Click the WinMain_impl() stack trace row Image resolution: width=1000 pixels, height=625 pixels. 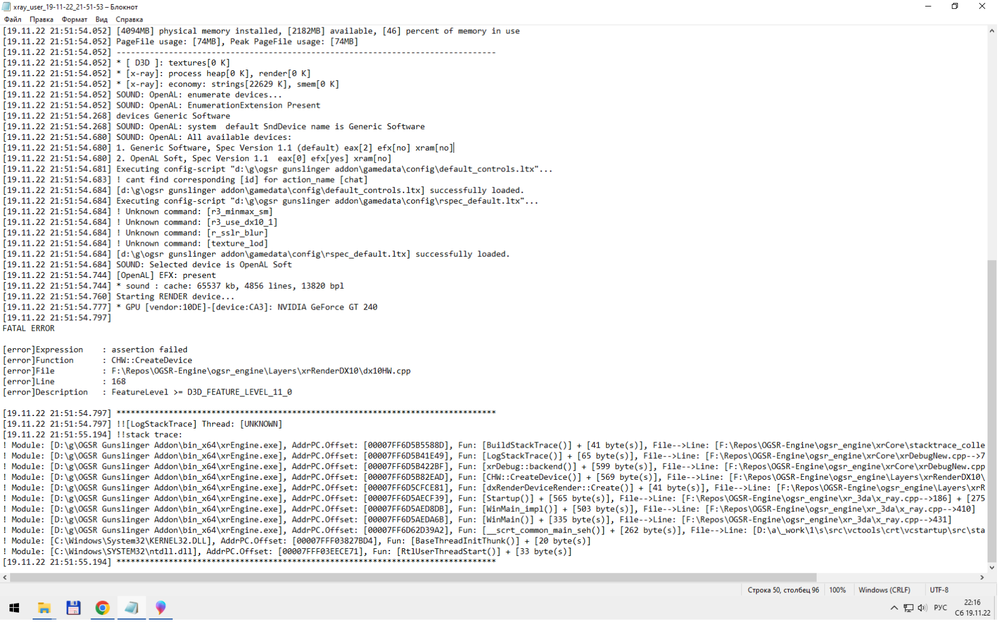(489, 509)
